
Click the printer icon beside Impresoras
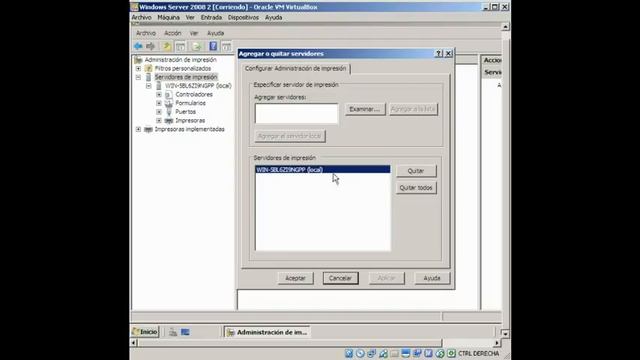[x=169, y=120]
